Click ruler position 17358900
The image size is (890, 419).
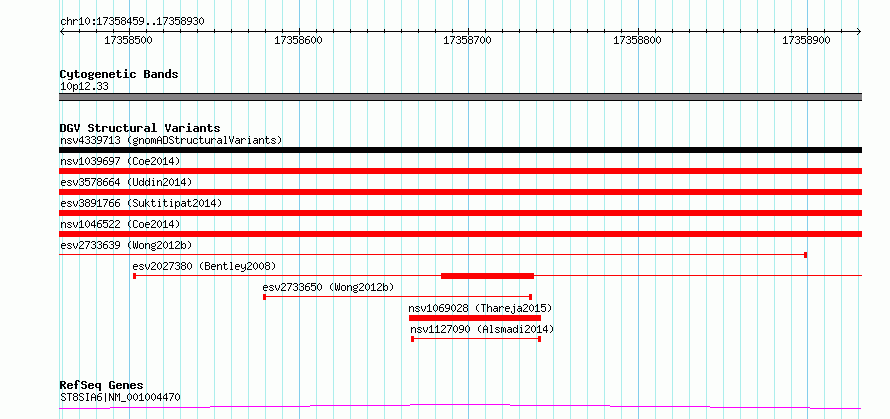[807, 40]
